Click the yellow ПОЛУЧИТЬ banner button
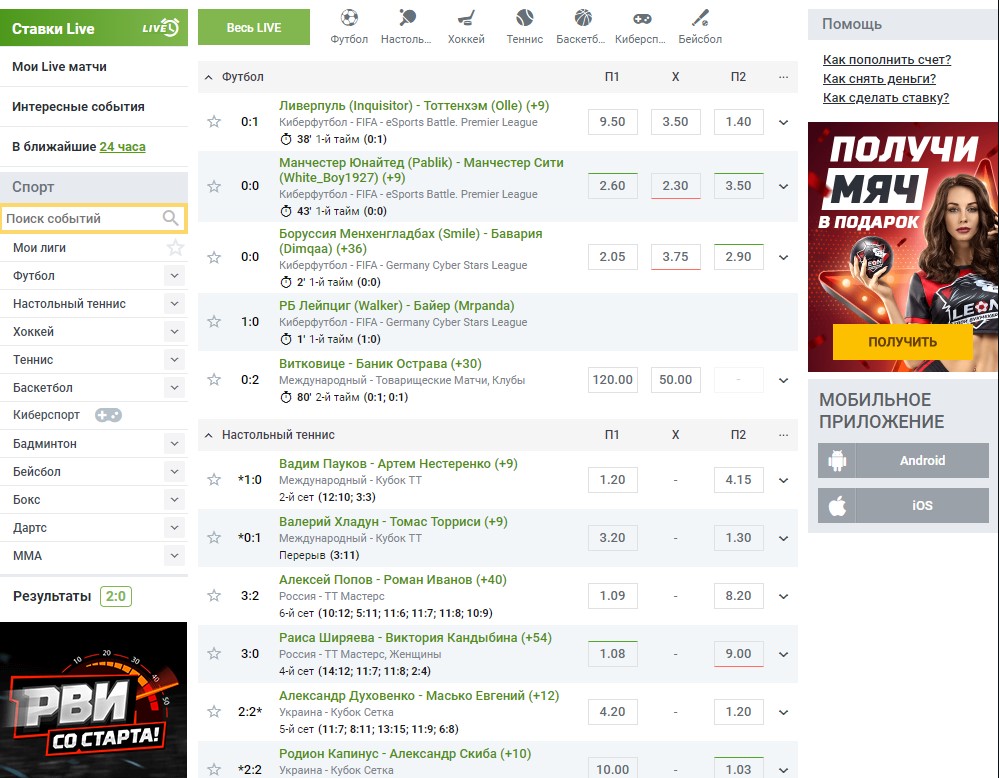999x778 pixels. tap(902, 342)
